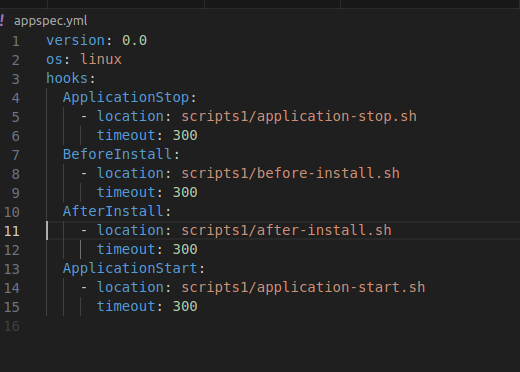Click scripts1/application-start.sh path
This screenshot has width=520, height=372.
(x=303, y=288)
